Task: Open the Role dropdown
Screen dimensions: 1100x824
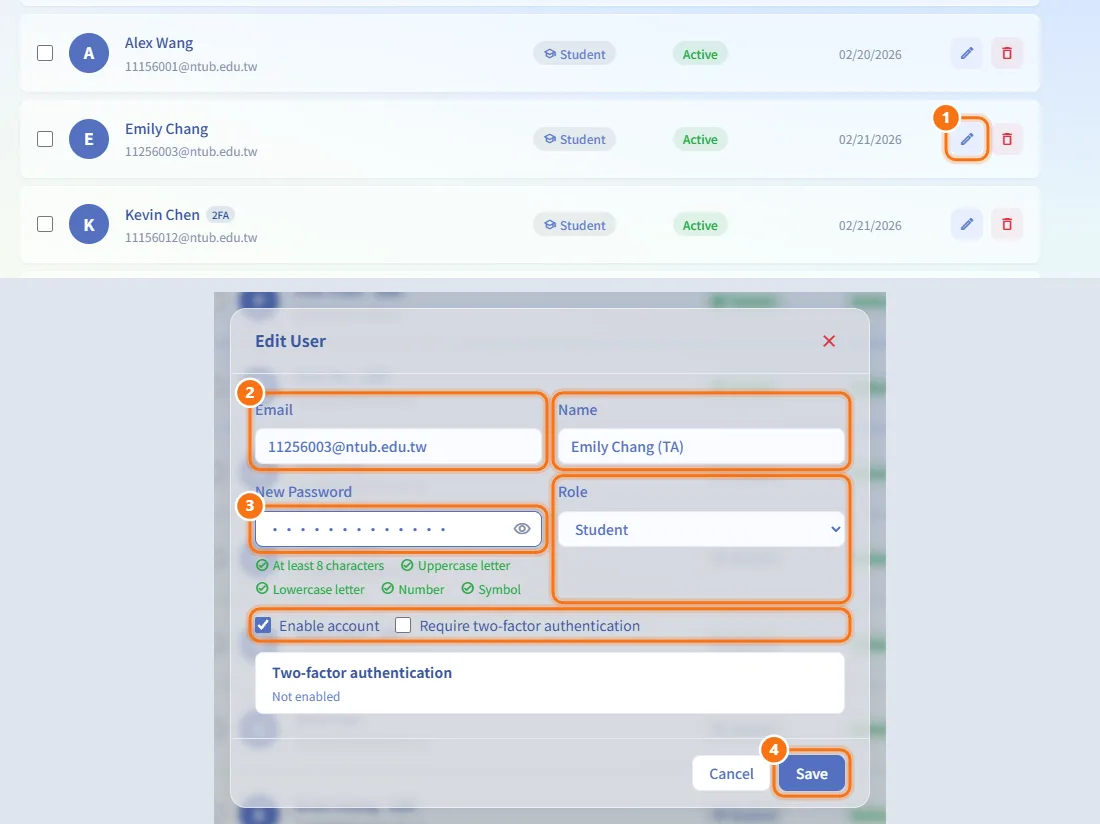Action: pyautogui.click(x=702, y=529)
